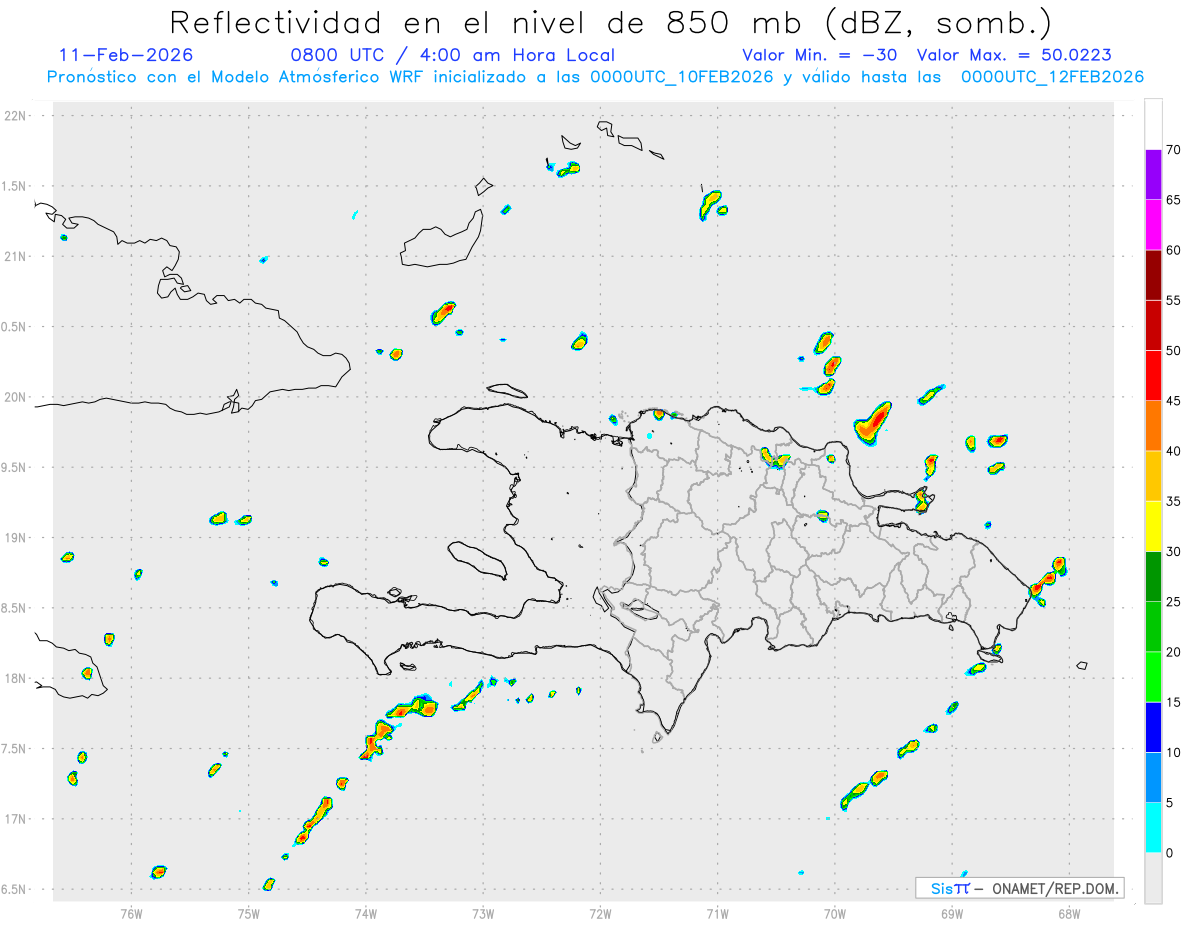Viewport: 1200px width, 927px height.
Task: Pick the dark blue 10-15 dBZ colorbar segment
Action: (x=1153, y=727)
